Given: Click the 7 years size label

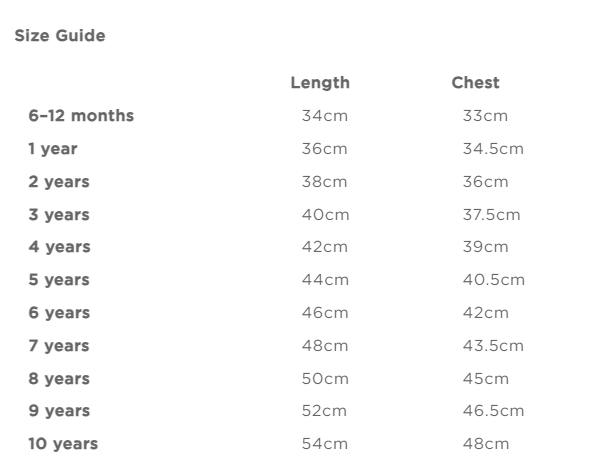Looking at the screenshot, I should click(58, 346).
